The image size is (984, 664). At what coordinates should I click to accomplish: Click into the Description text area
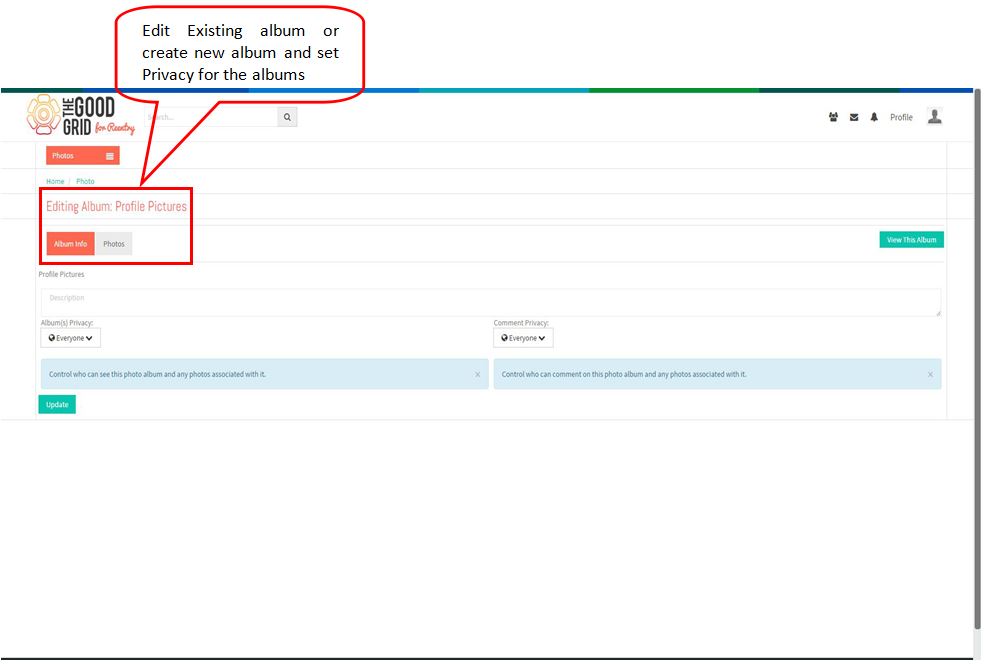point(491,303)
